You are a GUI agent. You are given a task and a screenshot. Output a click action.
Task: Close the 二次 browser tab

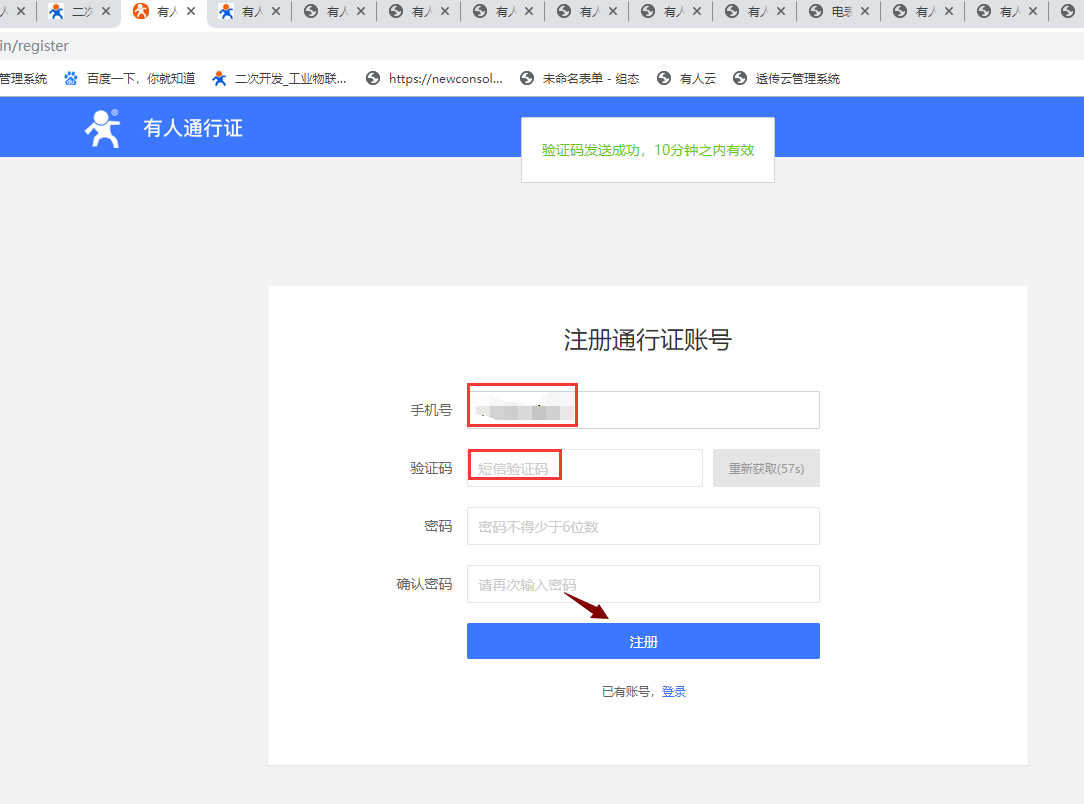[x=106, y=12]
